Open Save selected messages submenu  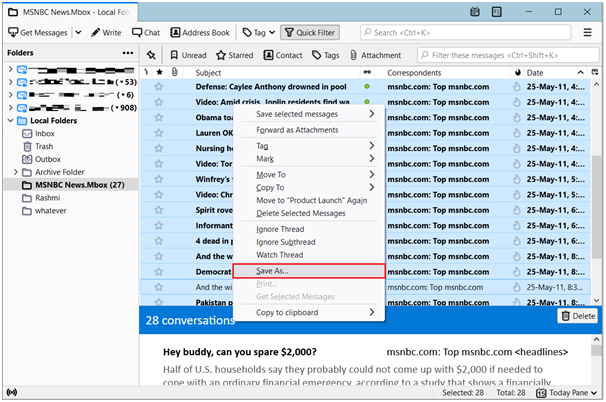[x=308, y=114]
